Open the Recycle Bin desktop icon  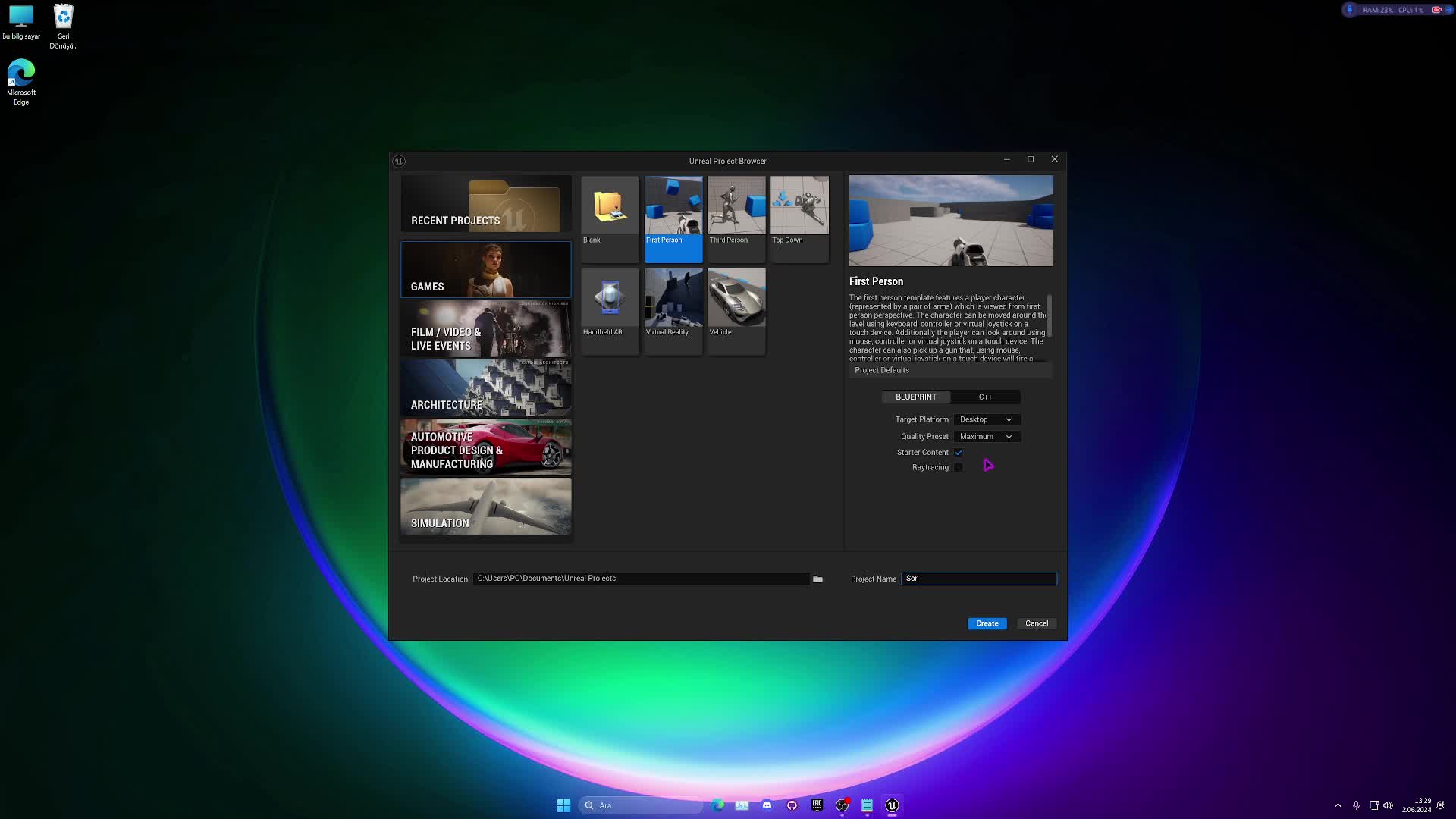(x=64, y=27)
